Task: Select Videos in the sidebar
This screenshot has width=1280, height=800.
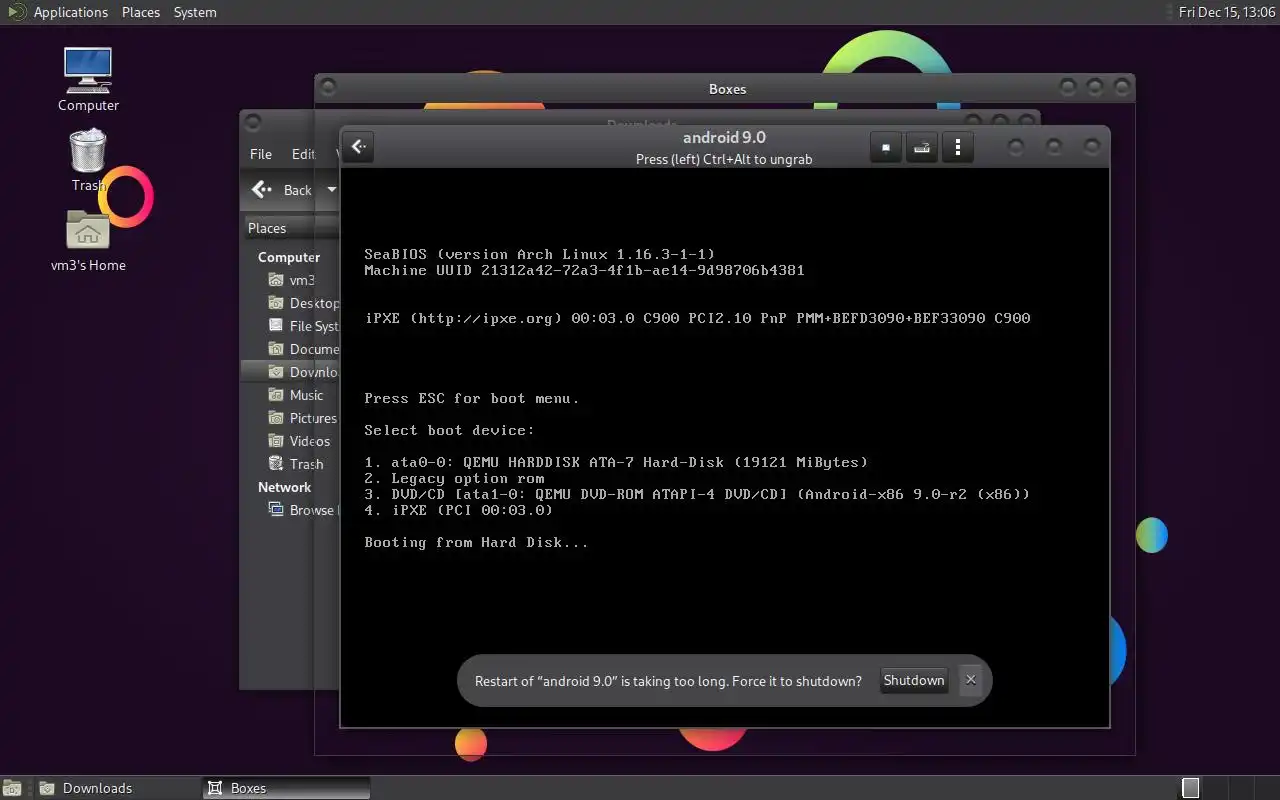Action: (x=299, y=441)
